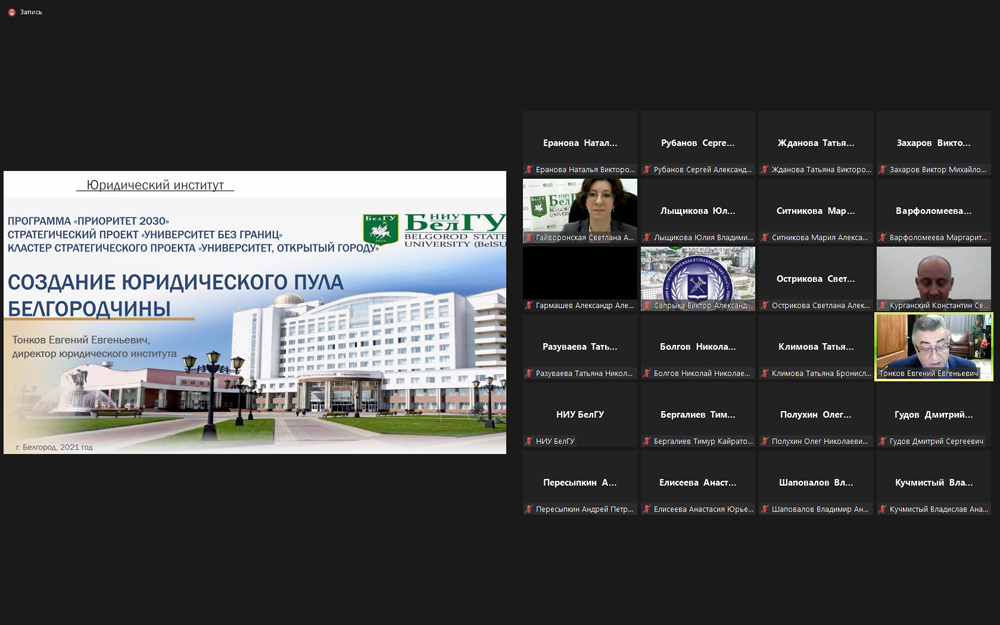Viewport: 1000px width, 625px height.
Task: Click muted mic icon on НИУ БелГУ tile
Action: coord(529,441)
